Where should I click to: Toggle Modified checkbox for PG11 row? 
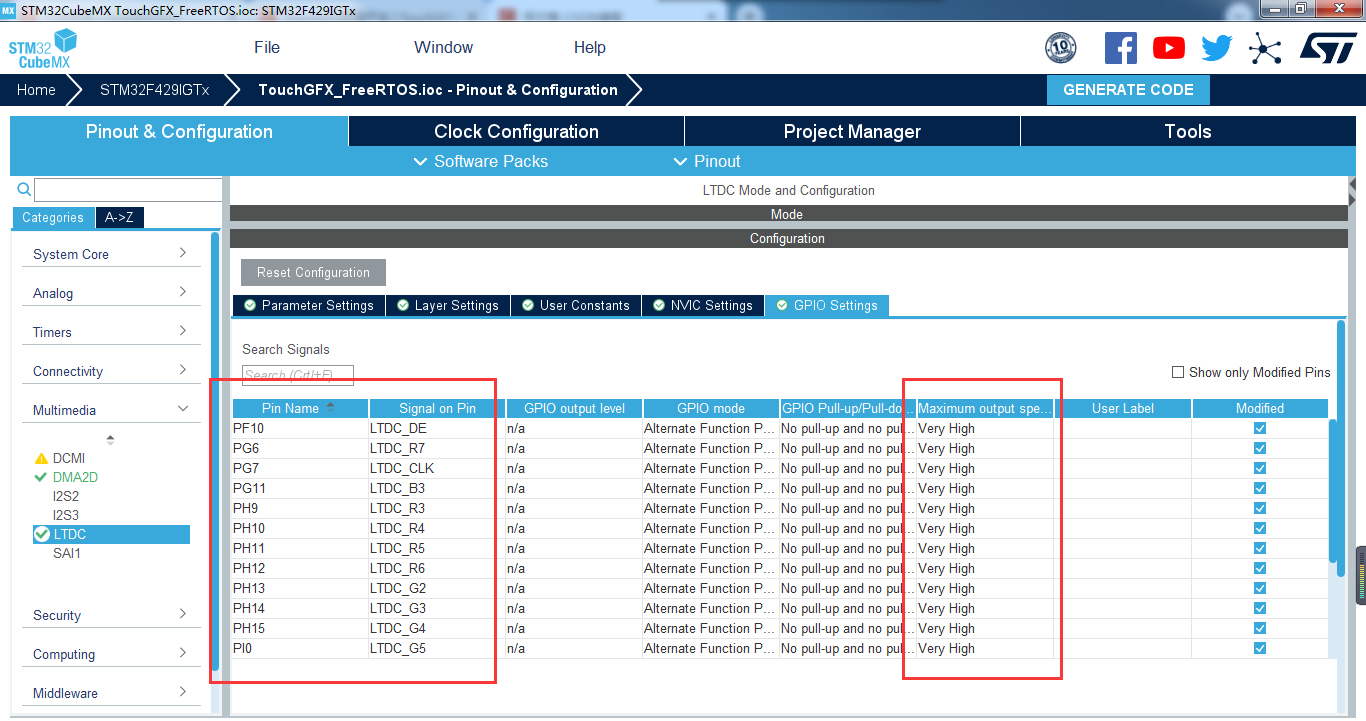pyautogui.click(x=1260, y=488)
